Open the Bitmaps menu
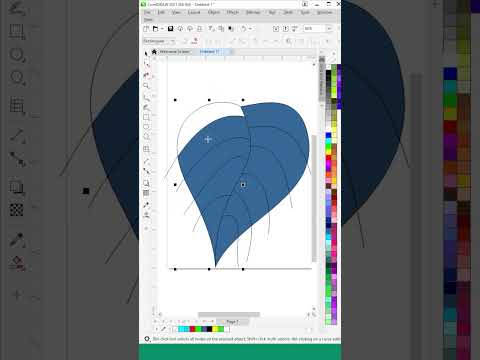Image resolution: width=480 pixels, height=360 pixels. click(x=253, y=12)
